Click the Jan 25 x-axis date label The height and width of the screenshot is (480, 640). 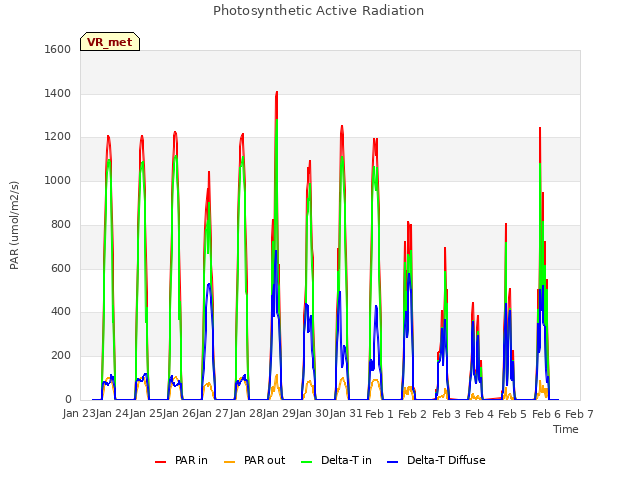(146, 414)
